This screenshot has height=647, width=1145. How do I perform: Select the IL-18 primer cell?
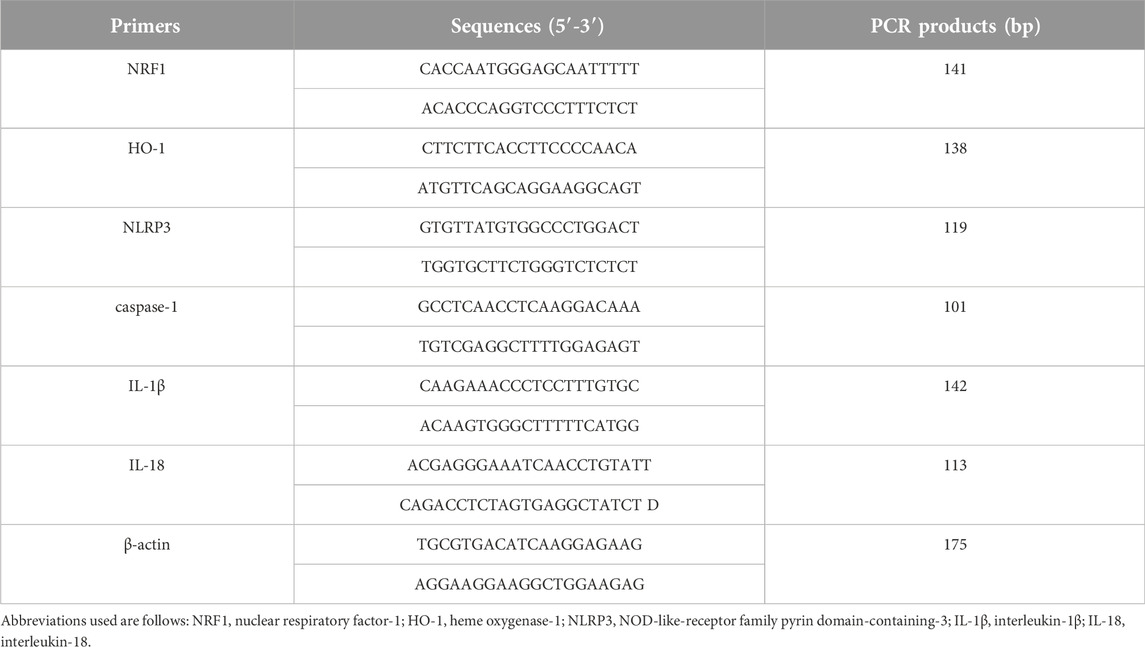[x=147, y=485]
